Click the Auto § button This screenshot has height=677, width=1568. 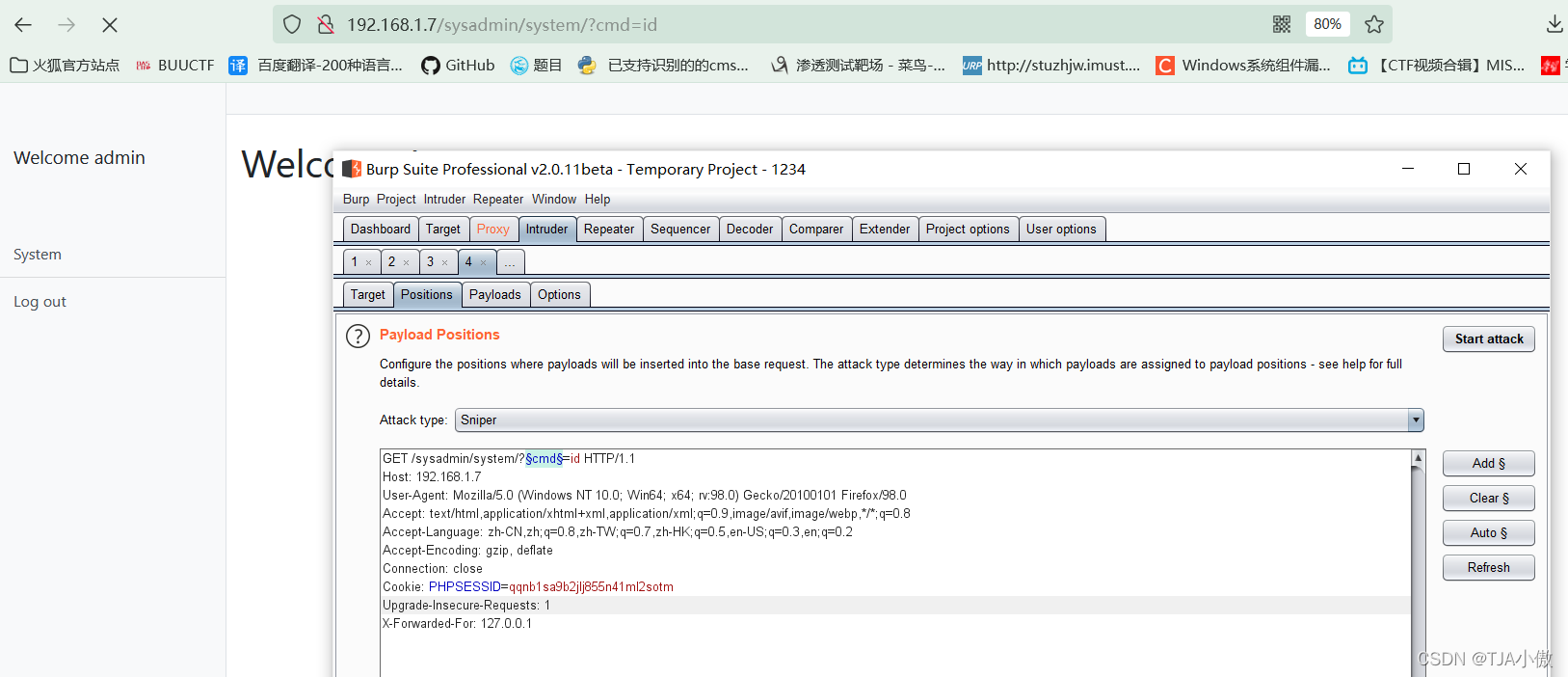(x=1489, y=533)
